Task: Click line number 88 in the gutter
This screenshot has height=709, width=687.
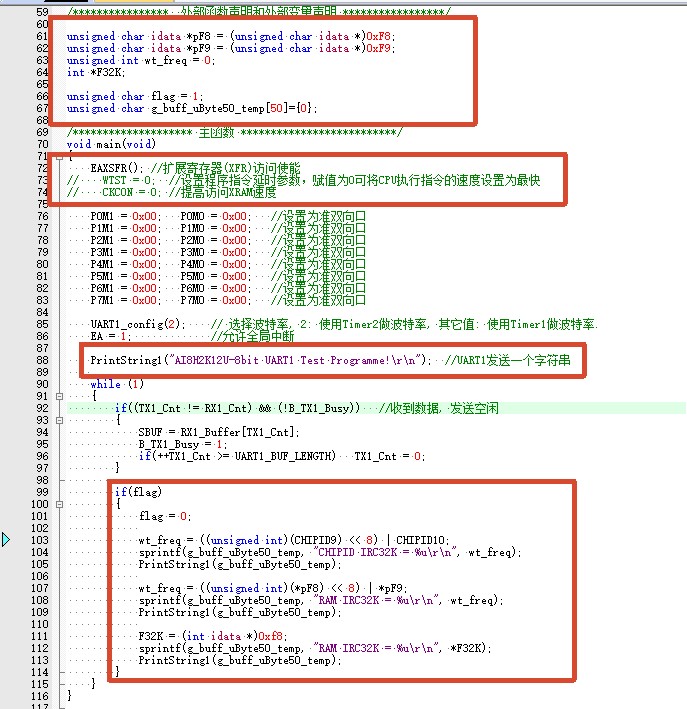Action: click(x=42, y=360)
